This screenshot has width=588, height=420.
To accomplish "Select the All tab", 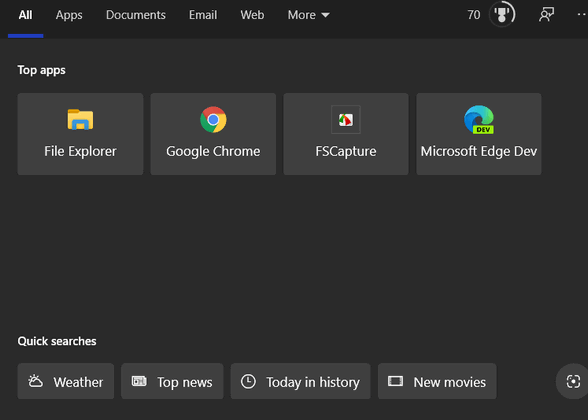I will [26, 15].
